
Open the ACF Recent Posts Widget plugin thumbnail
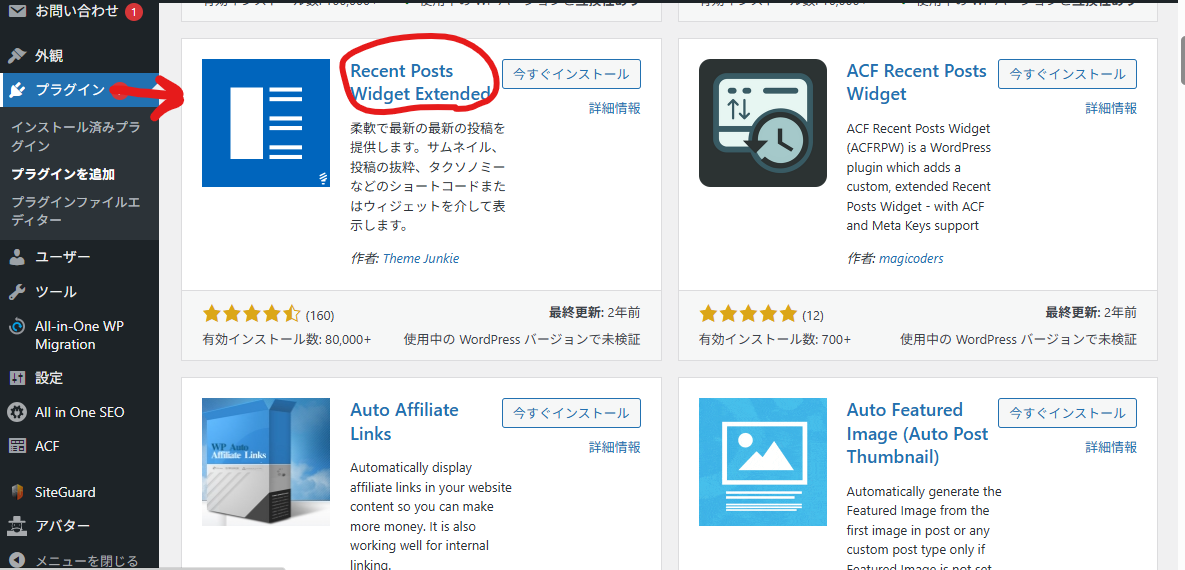[763, 122]
